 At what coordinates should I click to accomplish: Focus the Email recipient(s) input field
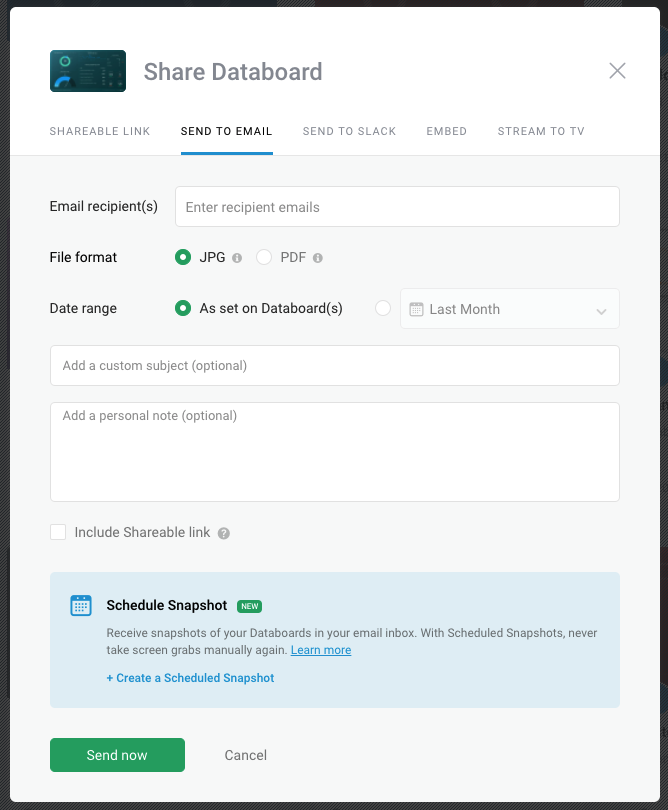pyautogui.click(x=397, y=207)
